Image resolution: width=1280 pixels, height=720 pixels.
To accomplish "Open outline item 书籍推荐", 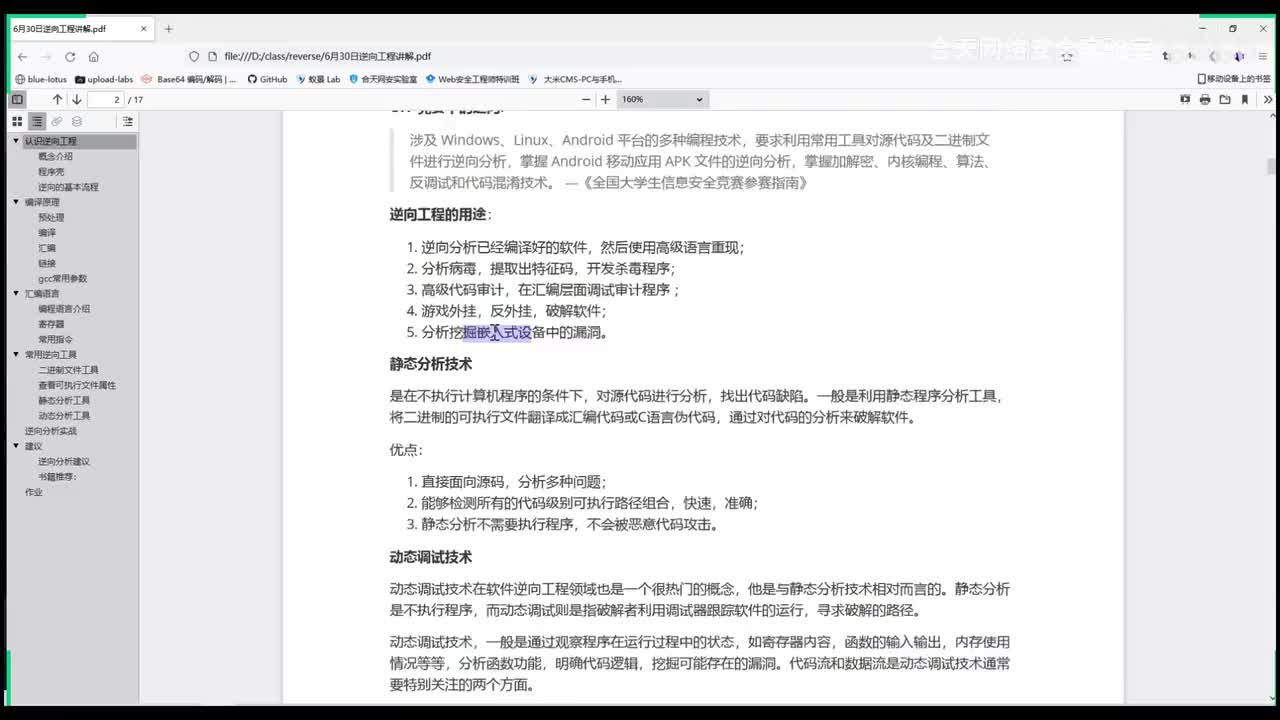I will 57,477.
